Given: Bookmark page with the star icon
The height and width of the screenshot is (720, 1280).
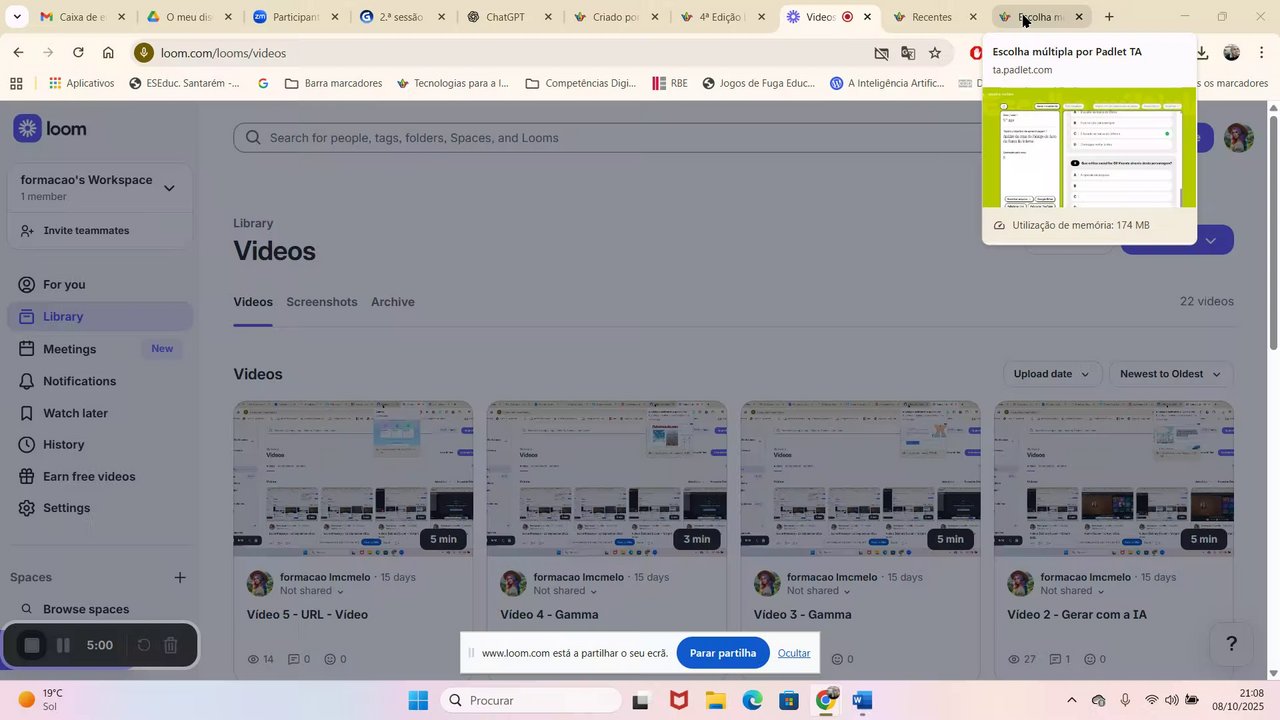Looking at the screenshot, I should pos(935,53).
